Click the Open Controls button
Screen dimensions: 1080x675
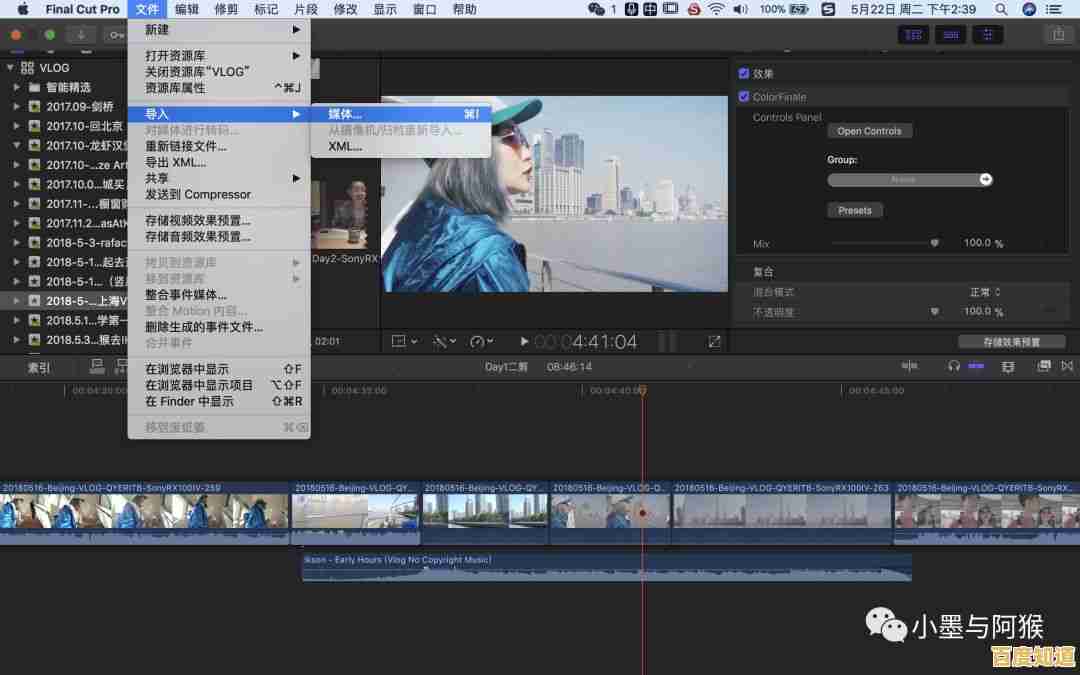pyautogui.click(x=870, y=130)
